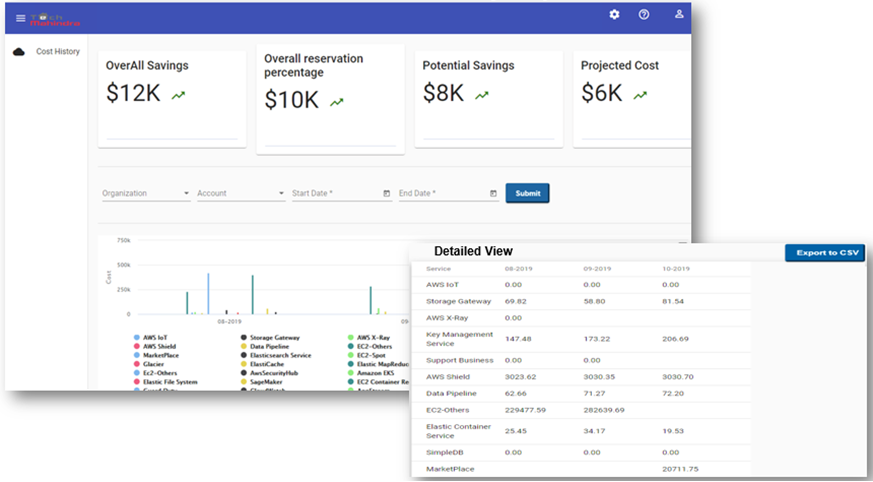
Task: Click the trend arrow on OverAll Savings
Action: click(x=179, y=96)
